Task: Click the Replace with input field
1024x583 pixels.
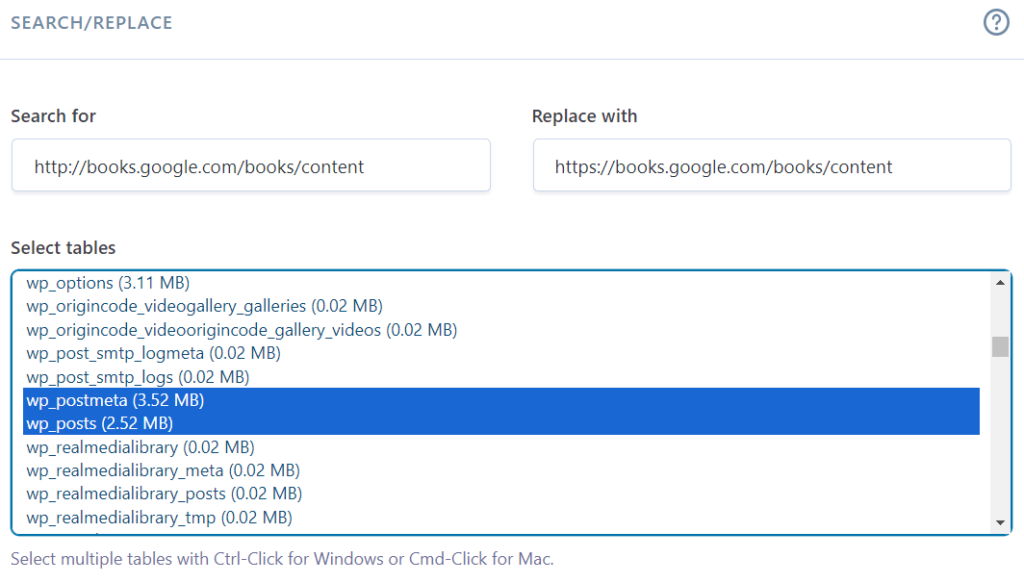Action: click(771, 166)
